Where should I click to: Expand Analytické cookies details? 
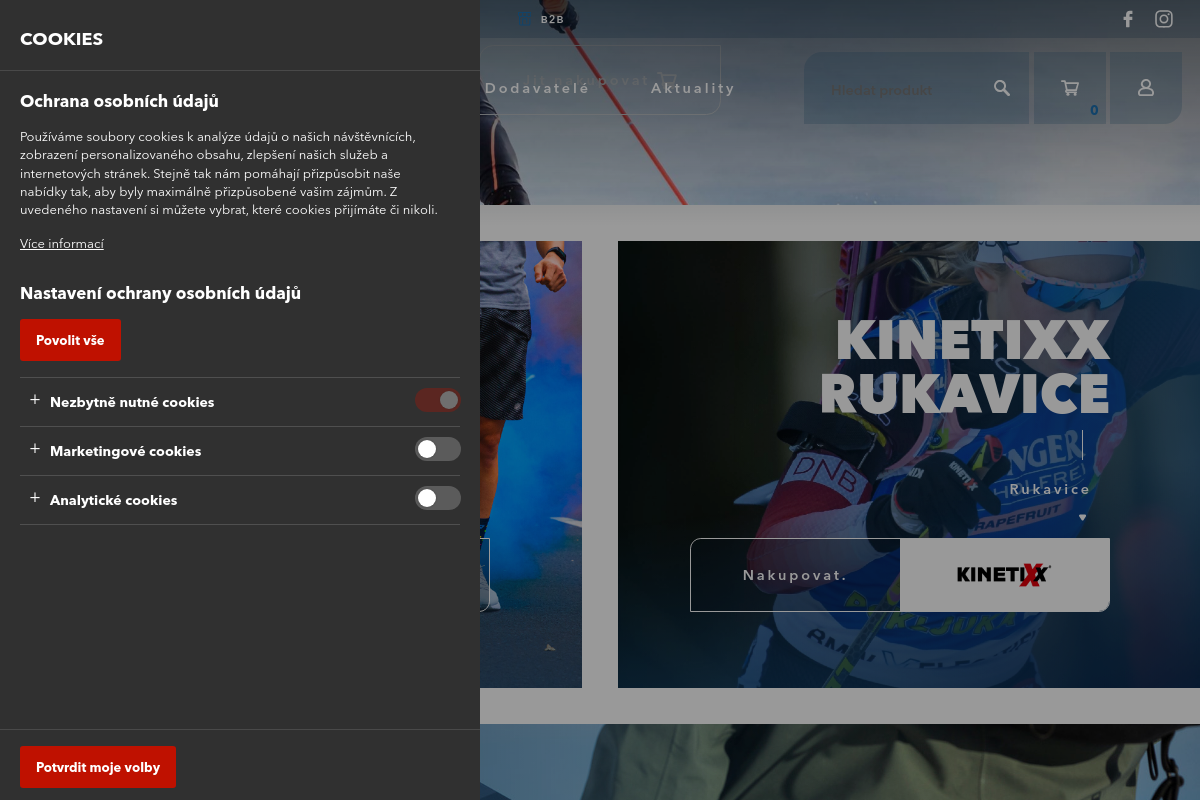click(x=35, y=498)
